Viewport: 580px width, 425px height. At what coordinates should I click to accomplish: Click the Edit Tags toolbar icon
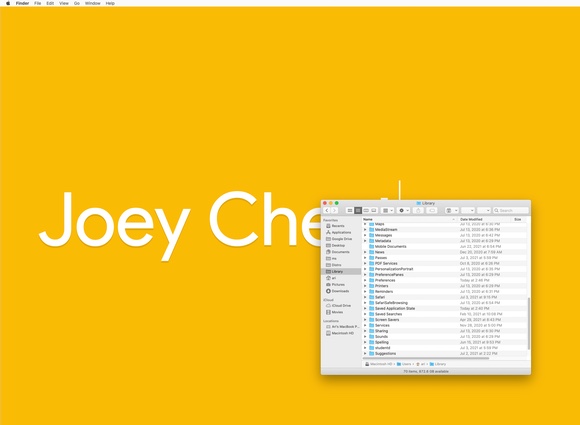click(432, 210)
